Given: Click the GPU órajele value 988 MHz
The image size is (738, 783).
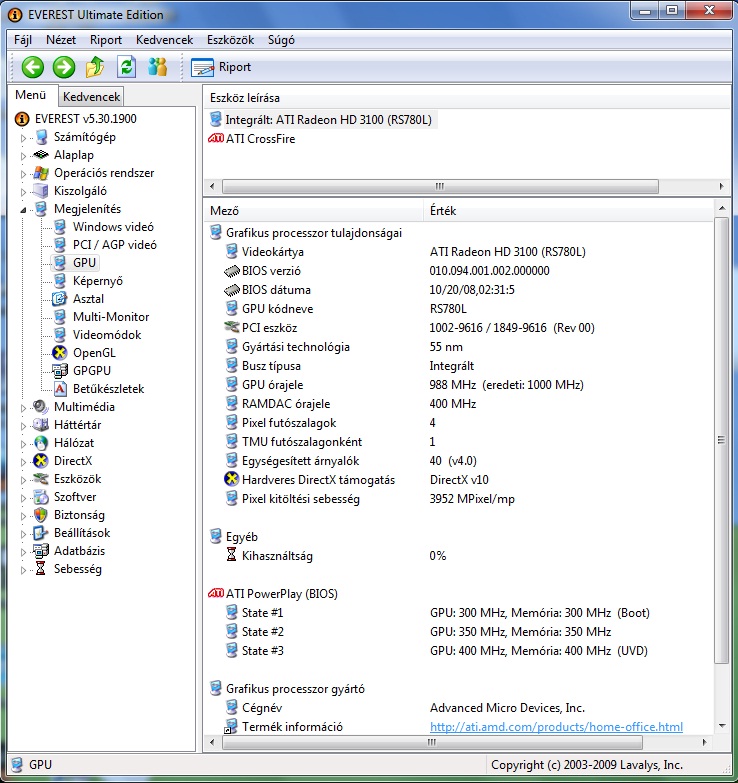Looking at the screenshot, I should pos(506,385).
